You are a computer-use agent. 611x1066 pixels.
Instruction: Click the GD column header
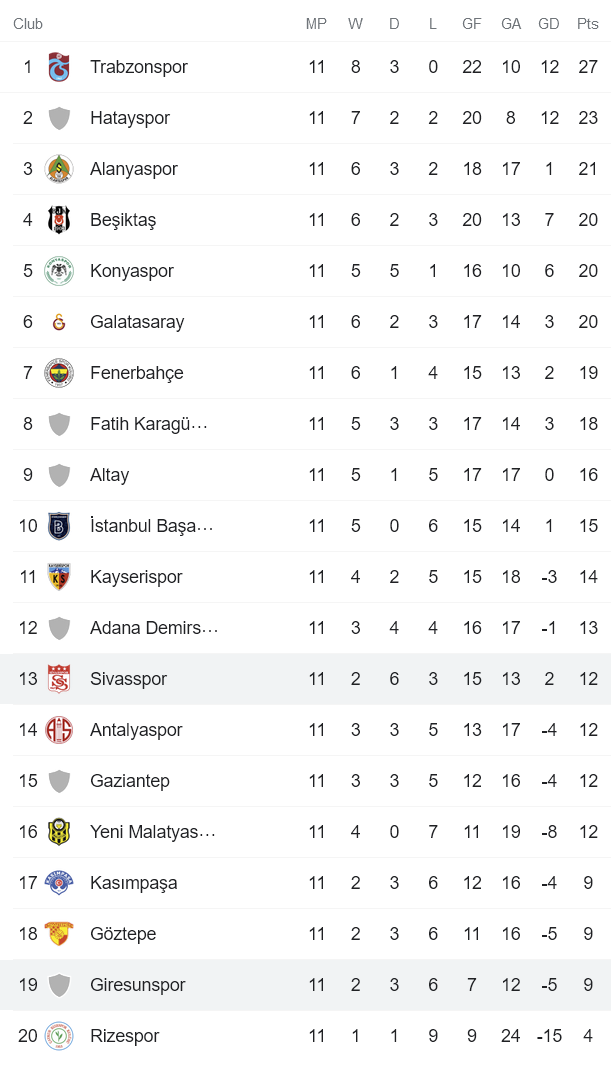549,24
